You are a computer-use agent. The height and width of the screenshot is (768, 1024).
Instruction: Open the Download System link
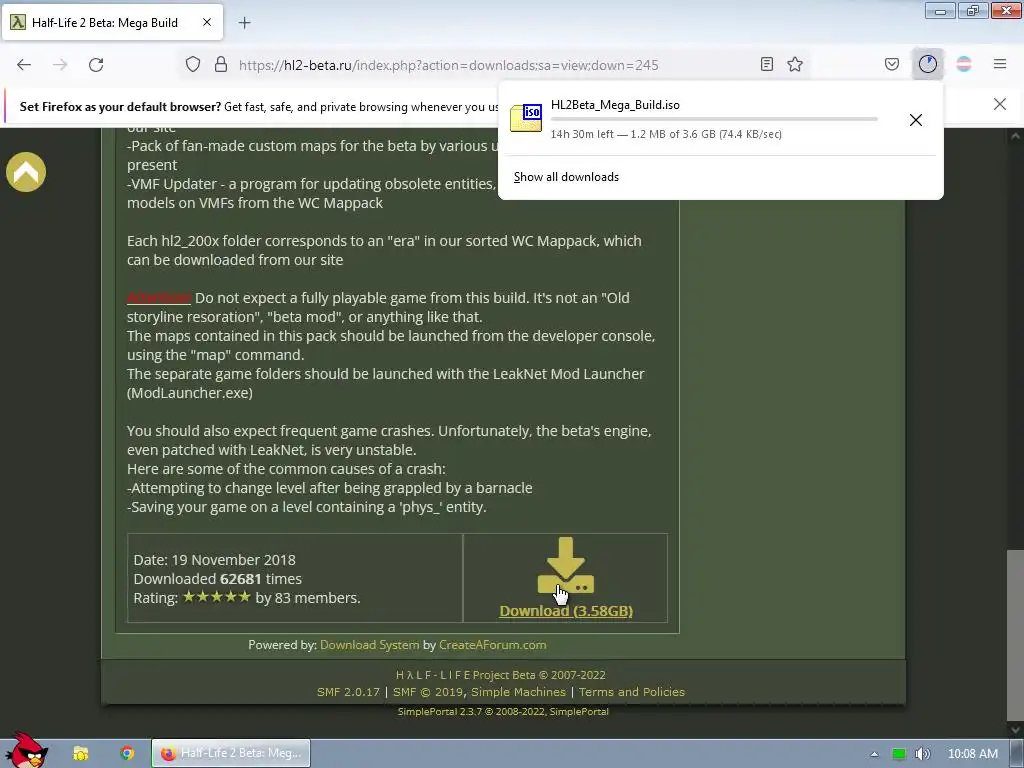tap(370, 645)
